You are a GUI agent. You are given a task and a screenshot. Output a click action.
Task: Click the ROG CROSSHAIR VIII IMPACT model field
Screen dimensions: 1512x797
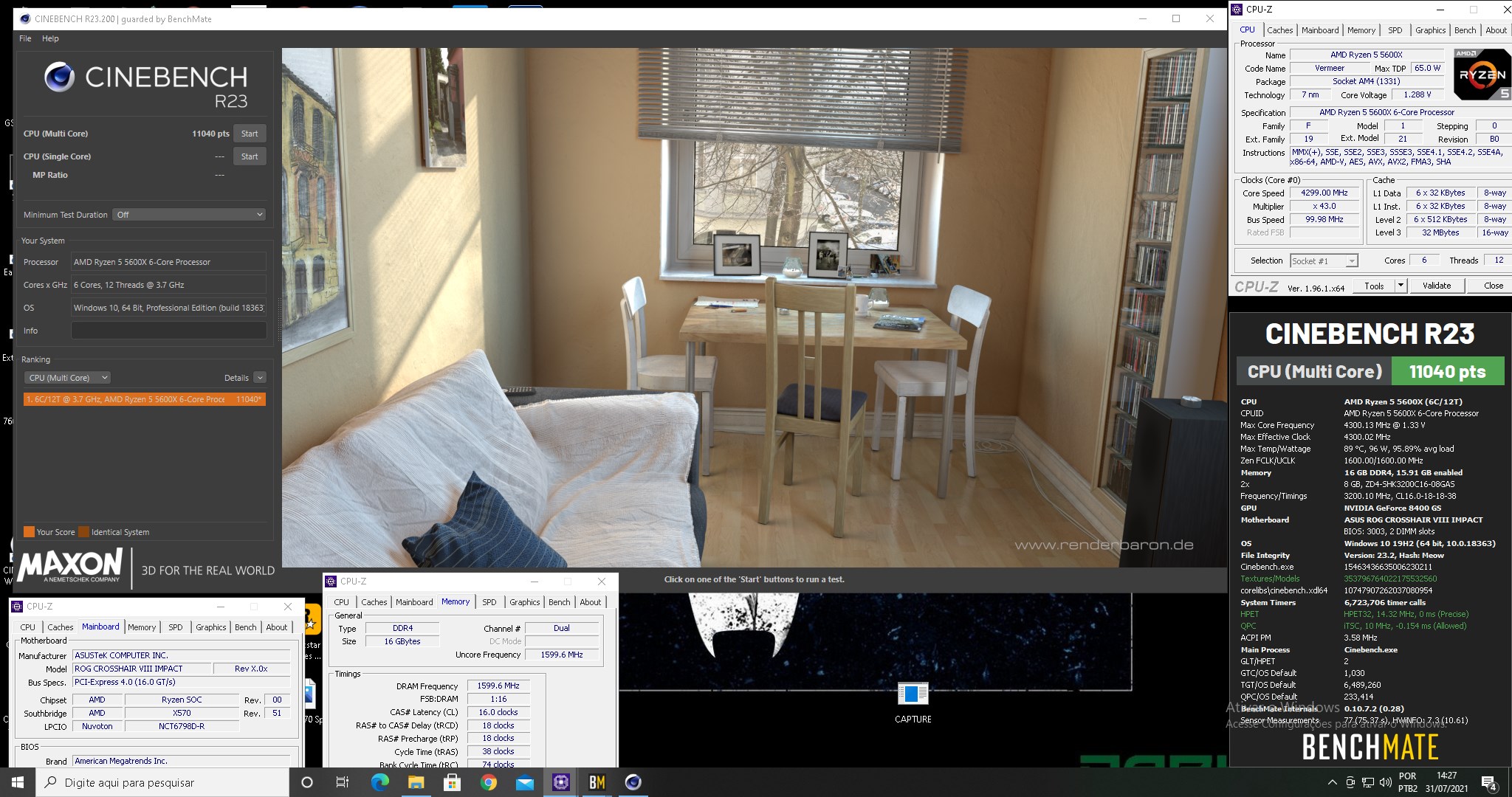coord(140,669)
